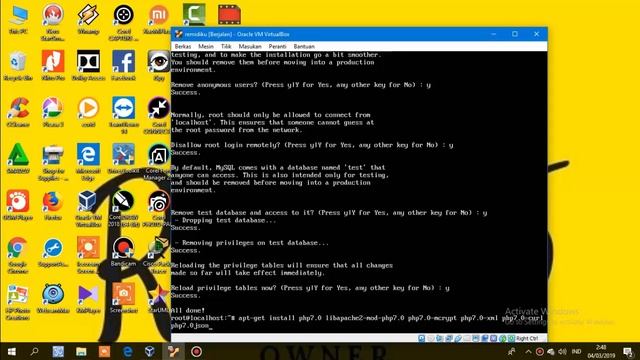
Task: Click the red film strip desktop icon
Action: (x=229, y=14)
